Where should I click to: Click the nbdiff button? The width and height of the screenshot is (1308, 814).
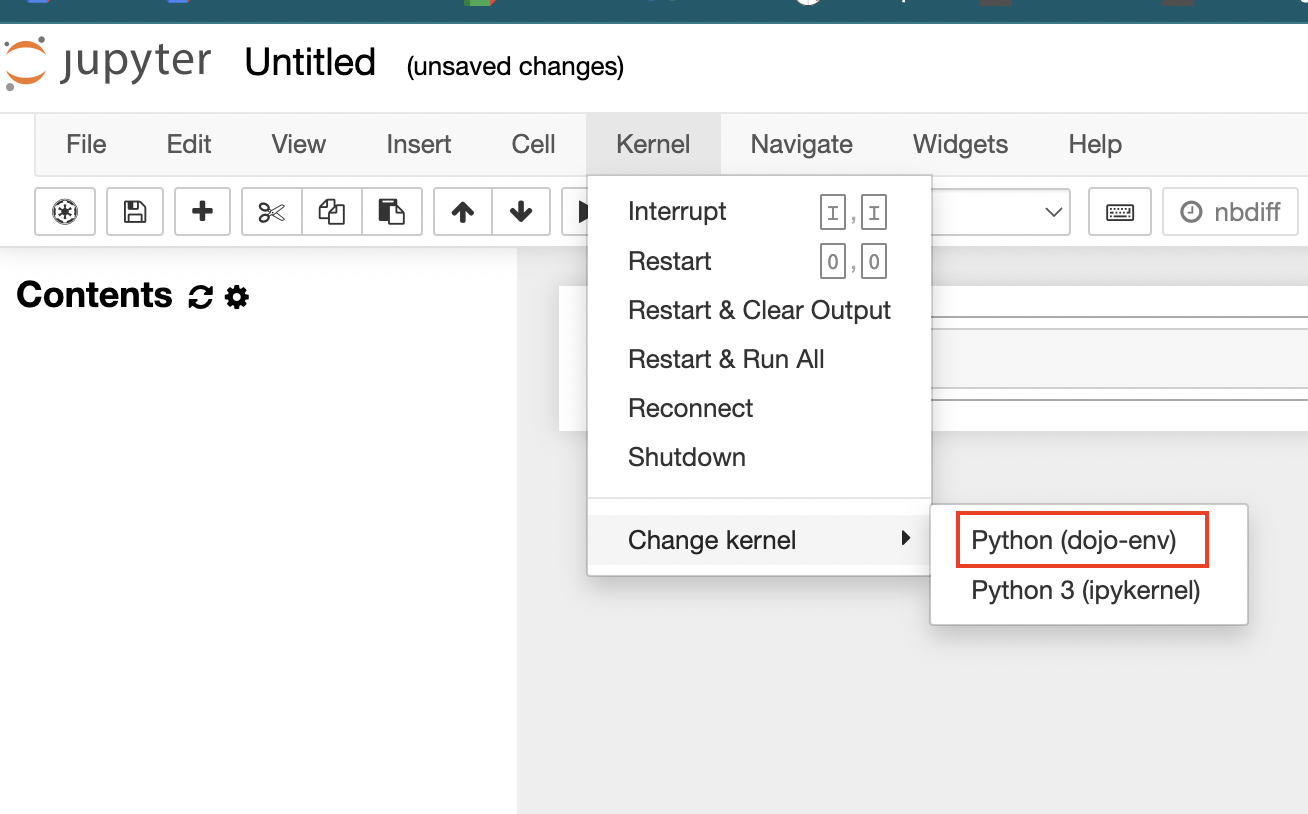click(1230, 212)
